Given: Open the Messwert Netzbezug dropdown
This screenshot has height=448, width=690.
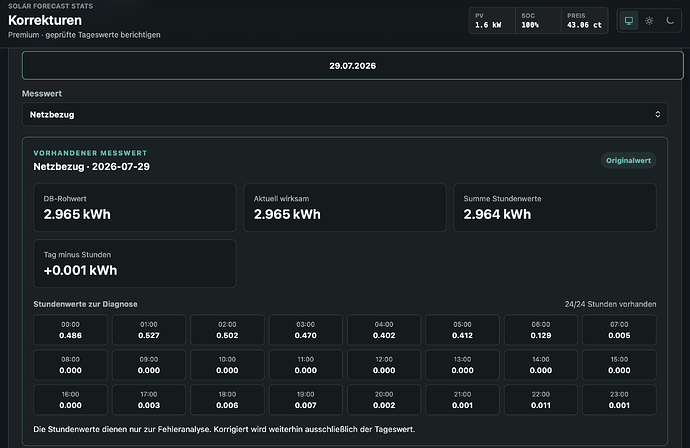Looking at the screenshot, I should coord(345,114).
